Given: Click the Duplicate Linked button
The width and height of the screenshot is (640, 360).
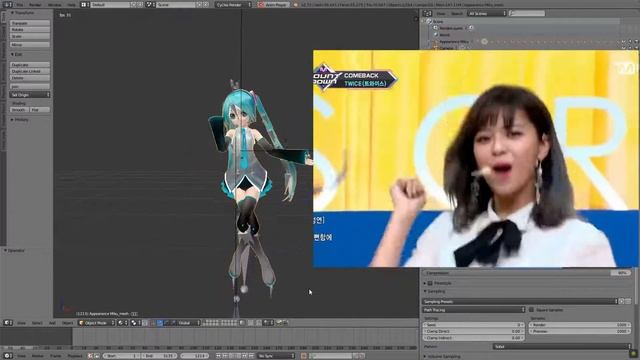Looking at the screenshot, I should click(x=30, y=71).
